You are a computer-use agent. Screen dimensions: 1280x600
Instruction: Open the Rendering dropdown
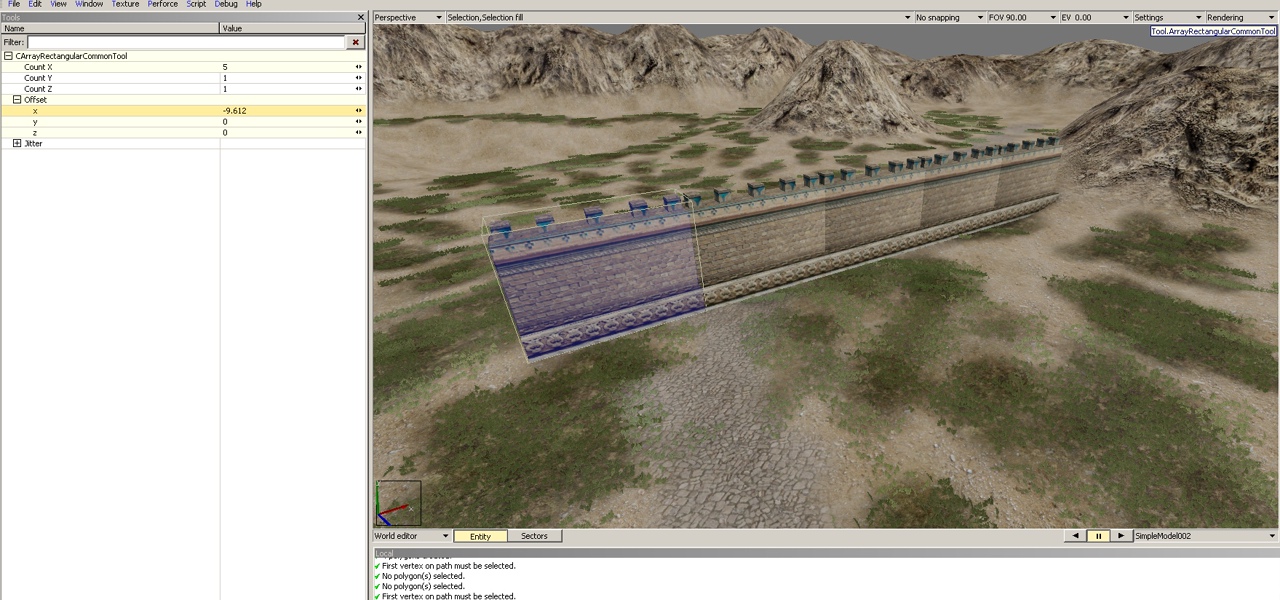coord(1241,17)
